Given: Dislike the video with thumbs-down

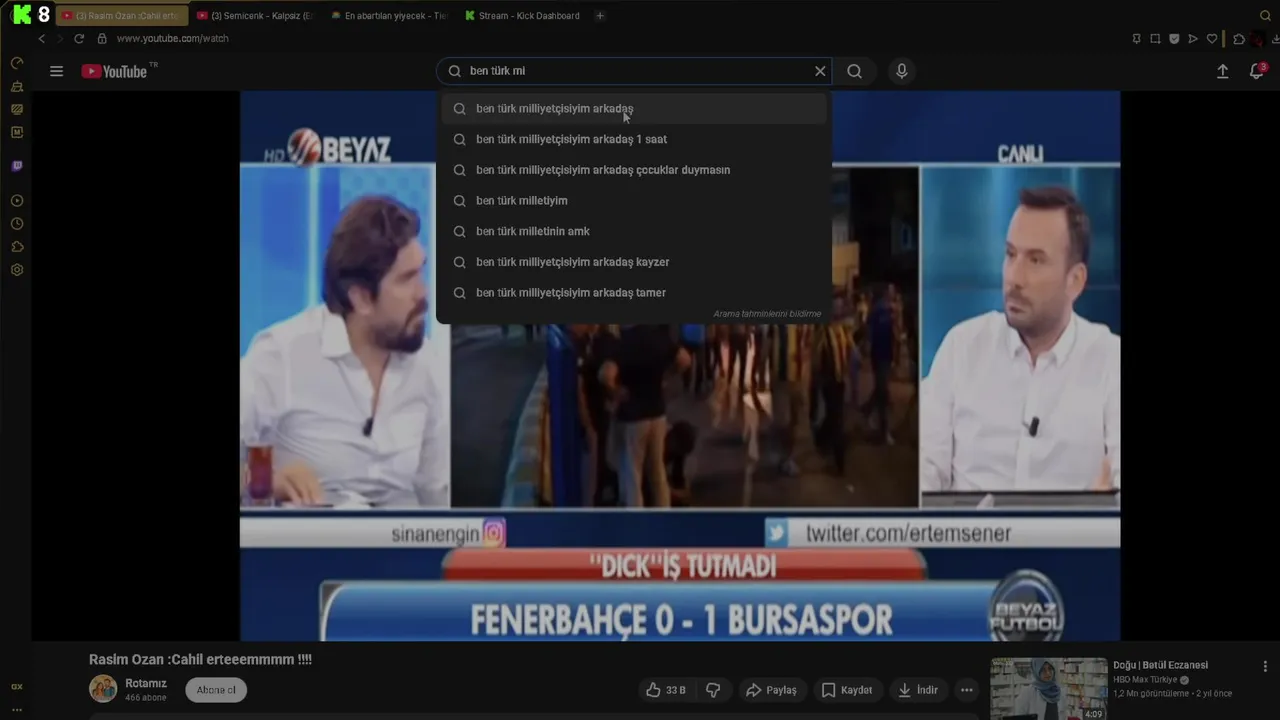Looking at the screenshot, I should (x=714, y=690).
